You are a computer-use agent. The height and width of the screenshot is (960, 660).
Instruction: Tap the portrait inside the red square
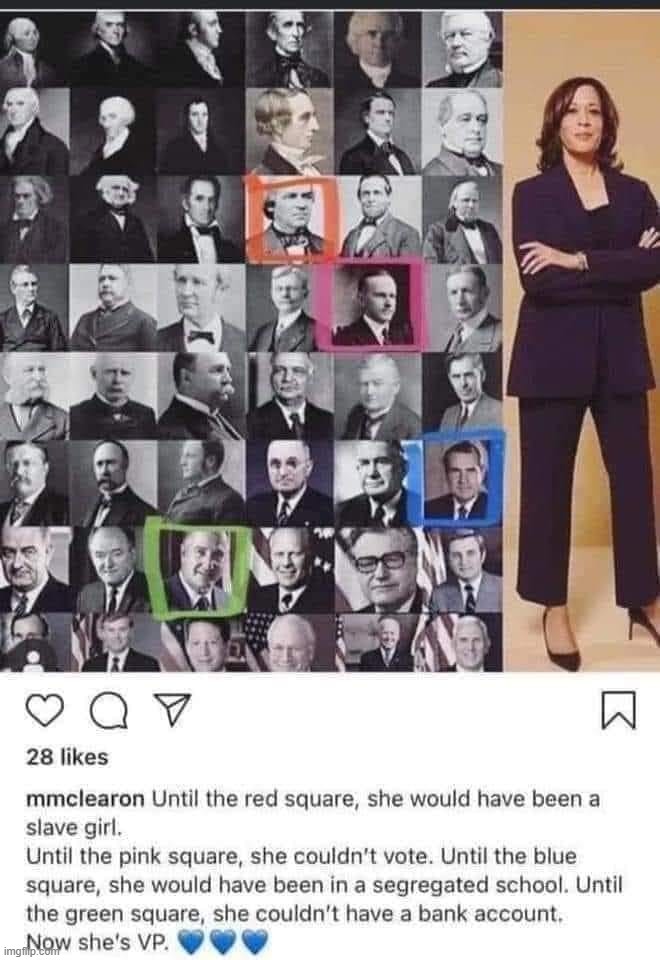coord(291,215)
